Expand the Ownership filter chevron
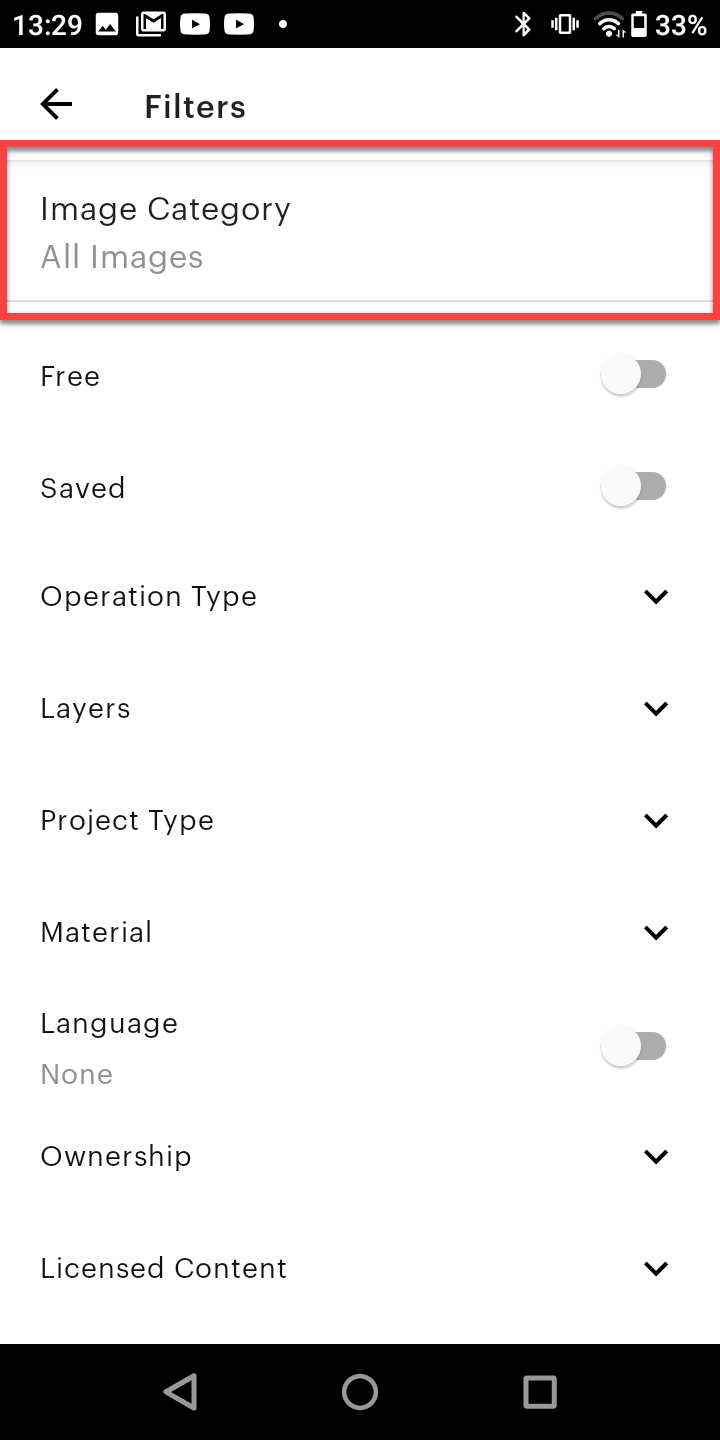 656,1157
